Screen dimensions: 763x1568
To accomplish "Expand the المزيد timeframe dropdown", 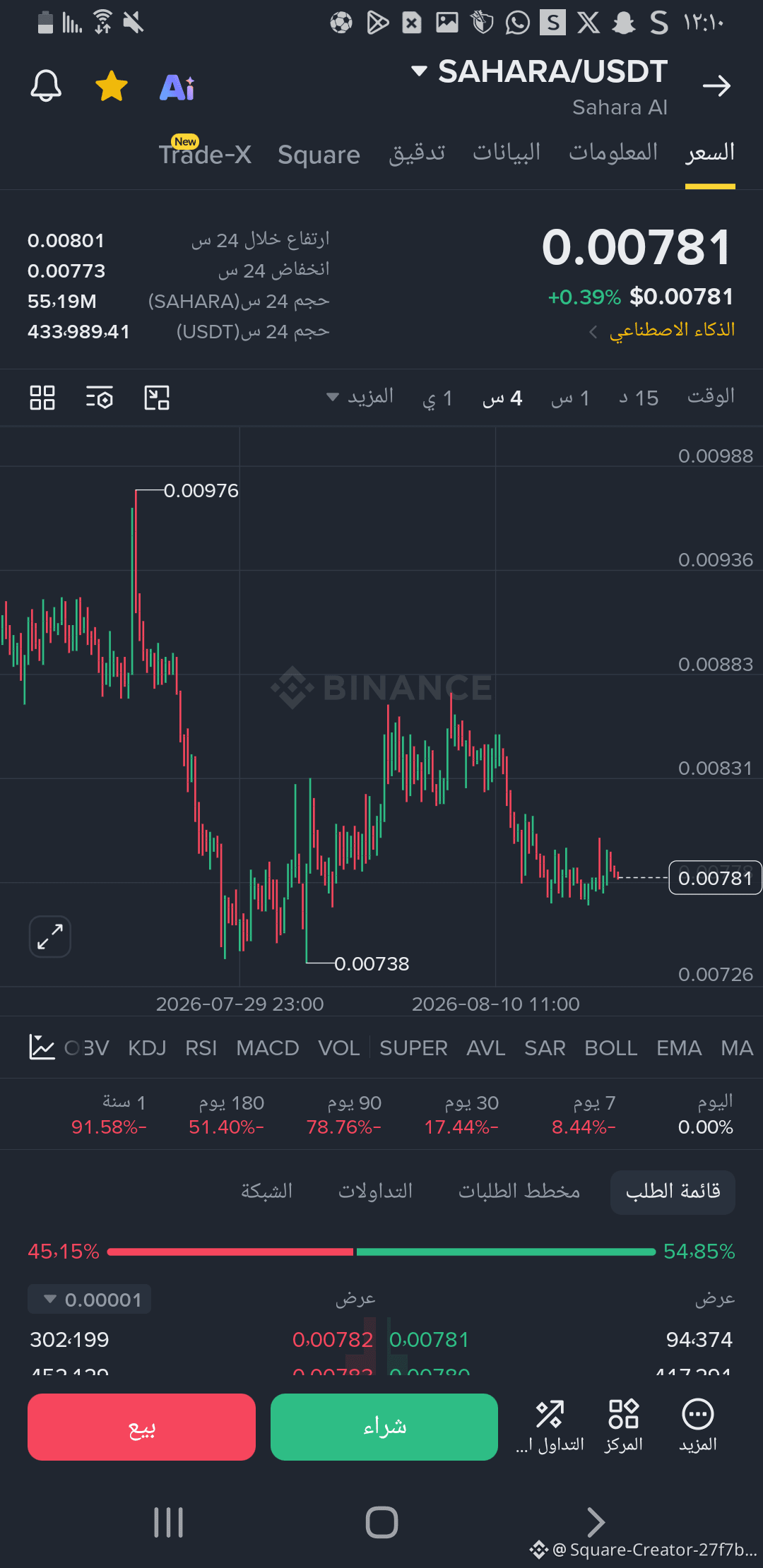I will click(360, 397).
